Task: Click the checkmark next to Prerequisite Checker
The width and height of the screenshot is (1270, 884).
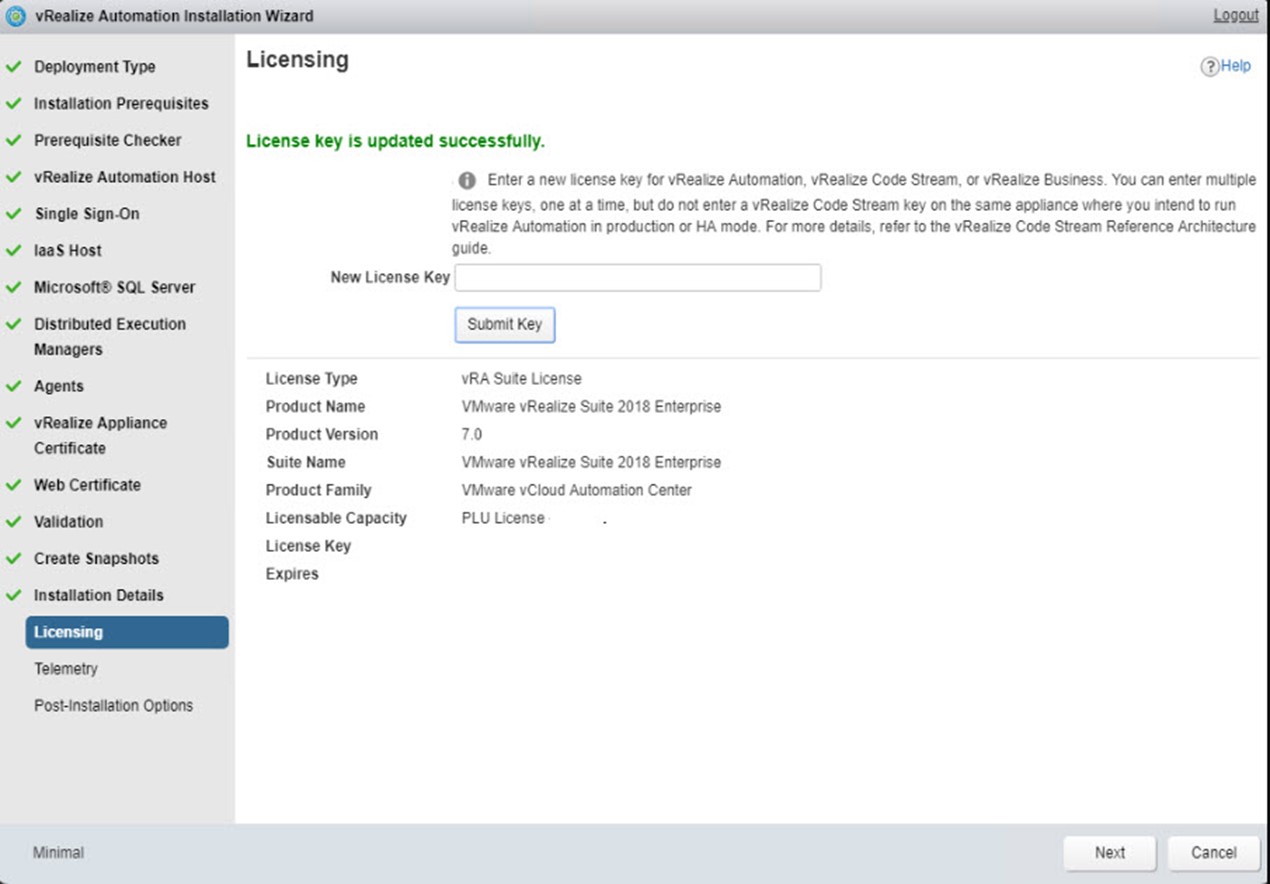Action: coord(13,141)
